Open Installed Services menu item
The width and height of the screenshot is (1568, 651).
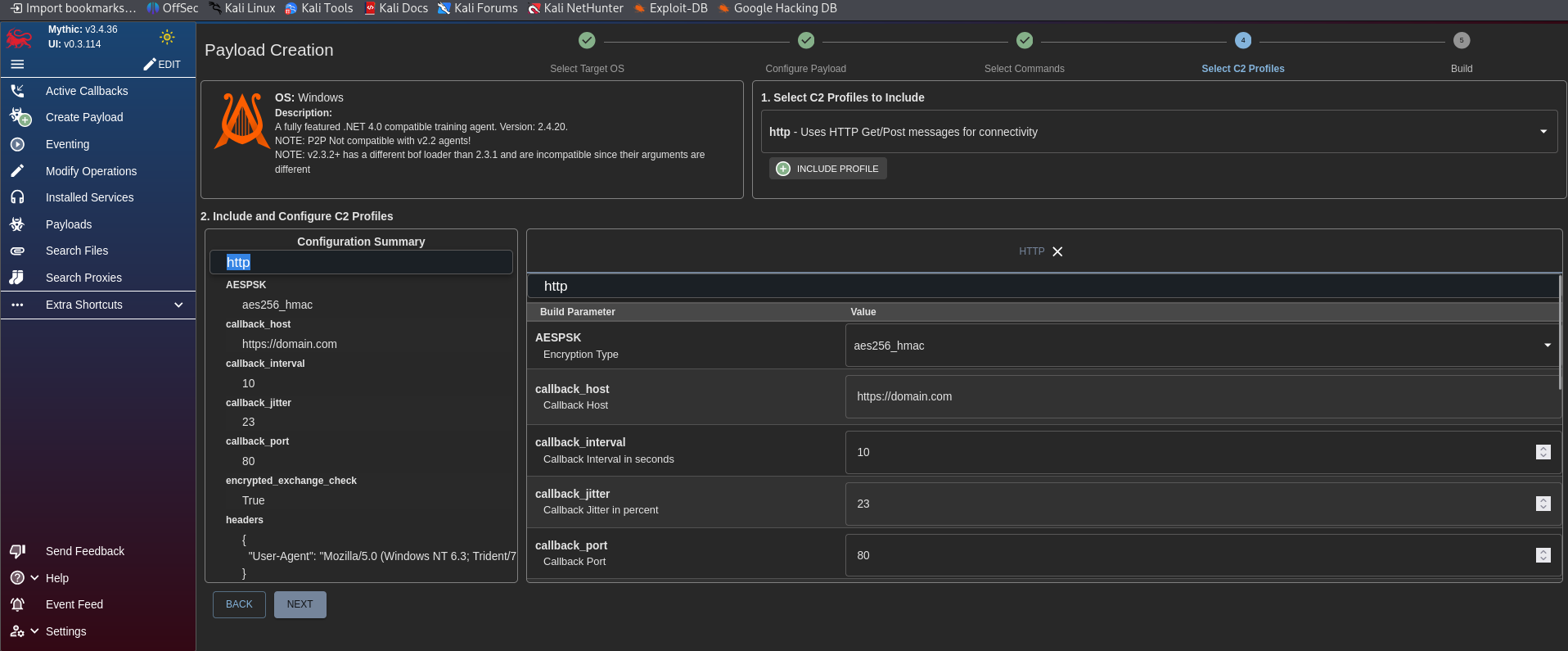click(89, 197)
